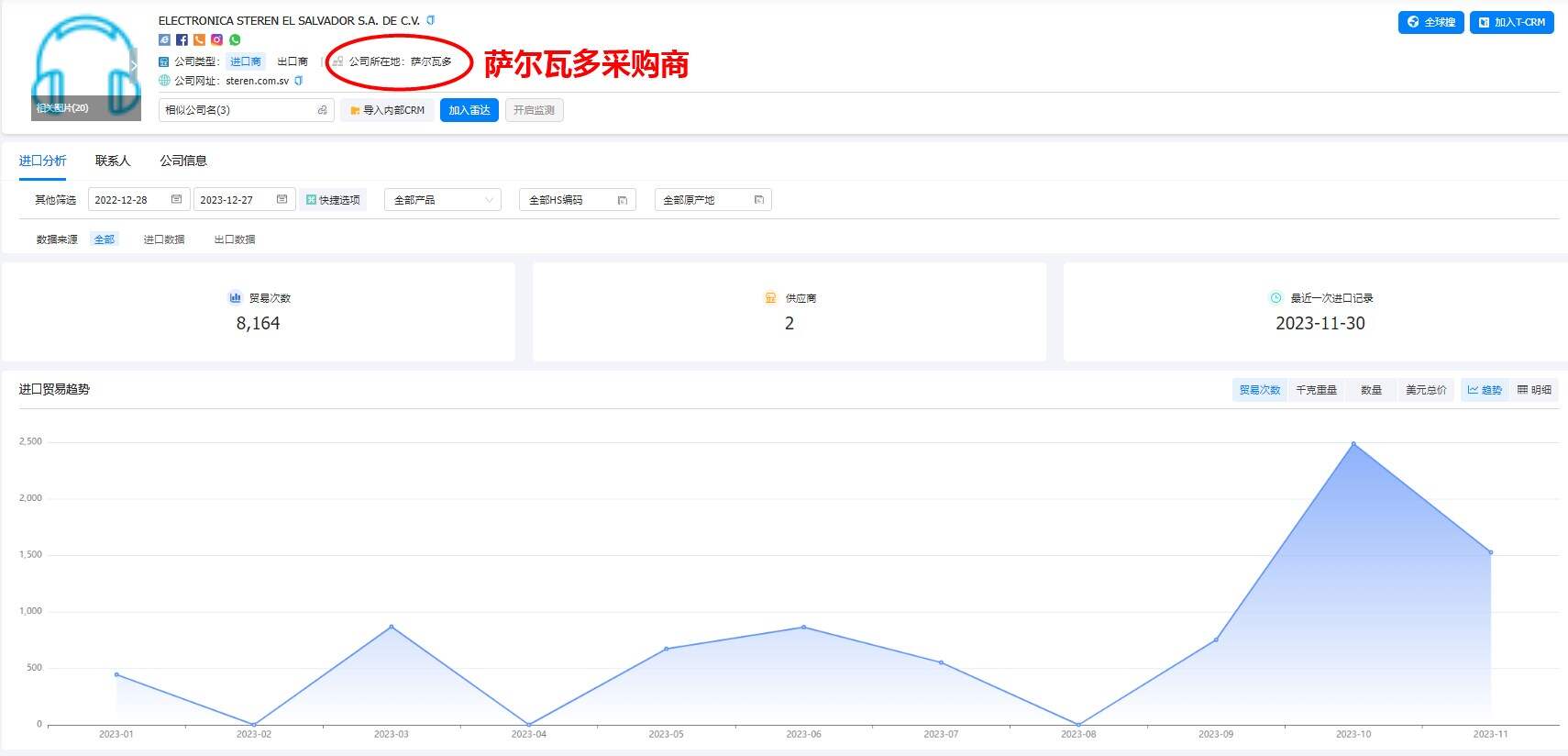1568x756 pixels.
Task: Expand the 相似公司名(3) dropdown
Action: point(247,110)
